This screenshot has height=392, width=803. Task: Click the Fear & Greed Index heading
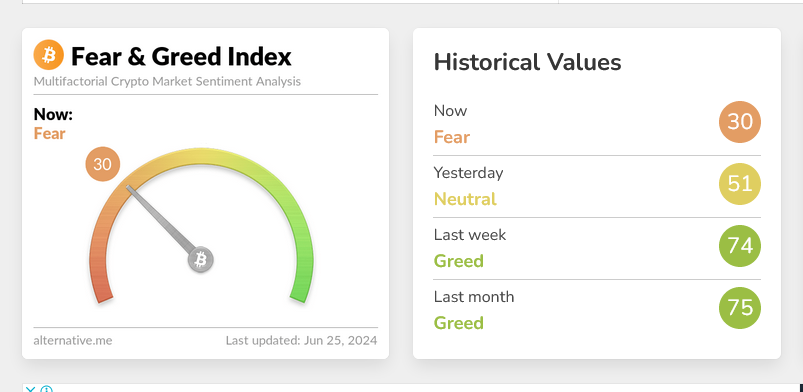(x=181, y=56)
